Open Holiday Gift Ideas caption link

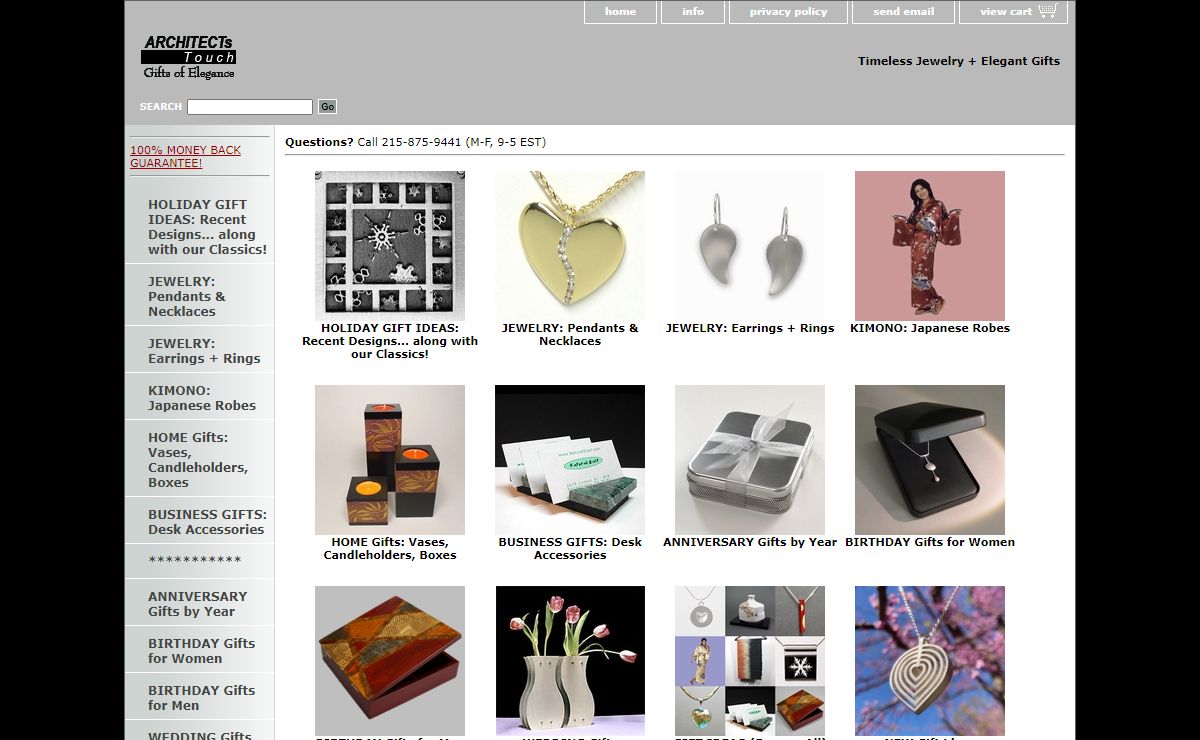click(x=390, y=341)
